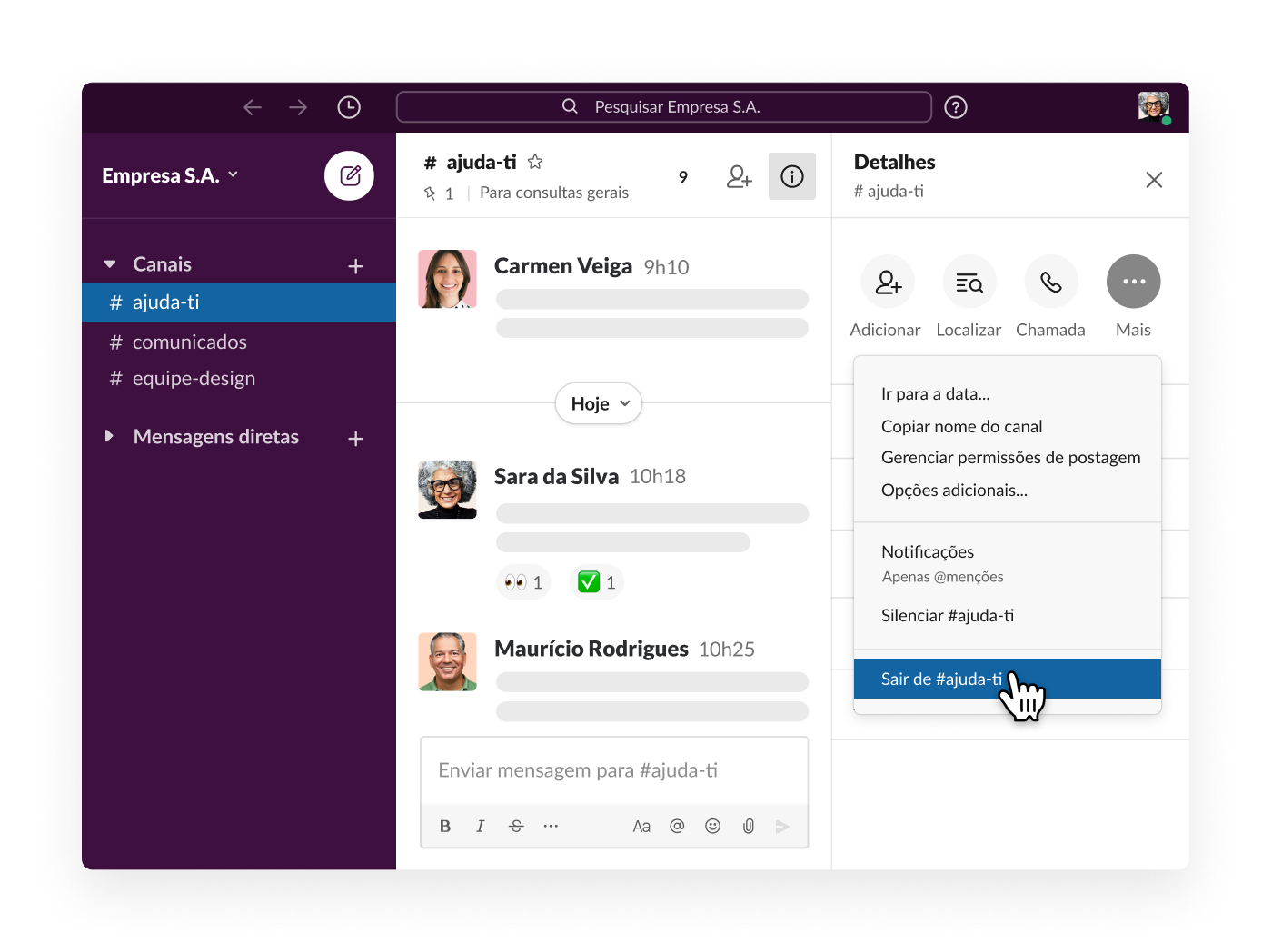Click the 10h18 message timestamp

tap(658, 476)
